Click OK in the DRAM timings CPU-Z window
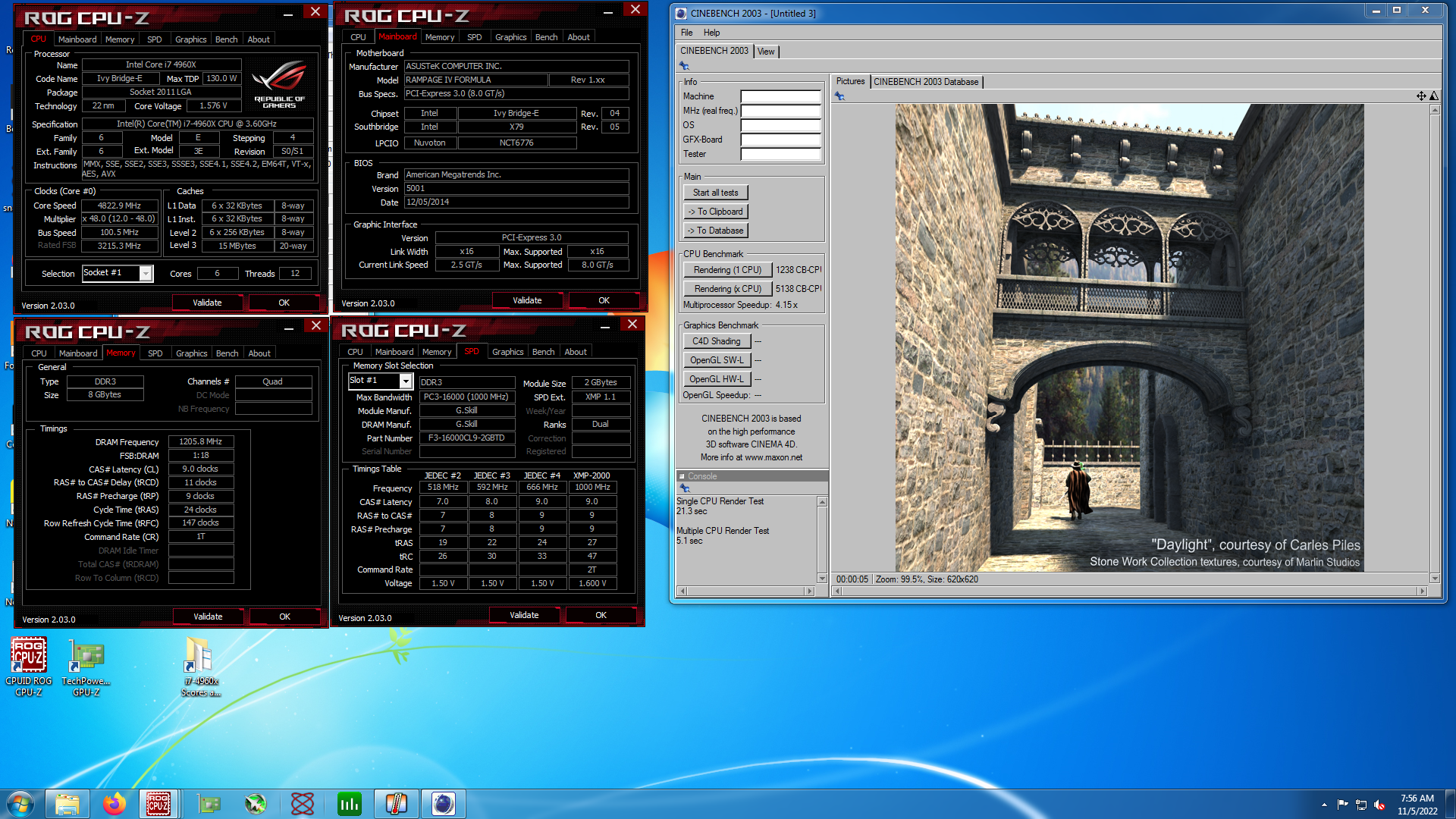The height and width of the screenshot is (819, 1456). pyautogui.click(x=284, y=617)
